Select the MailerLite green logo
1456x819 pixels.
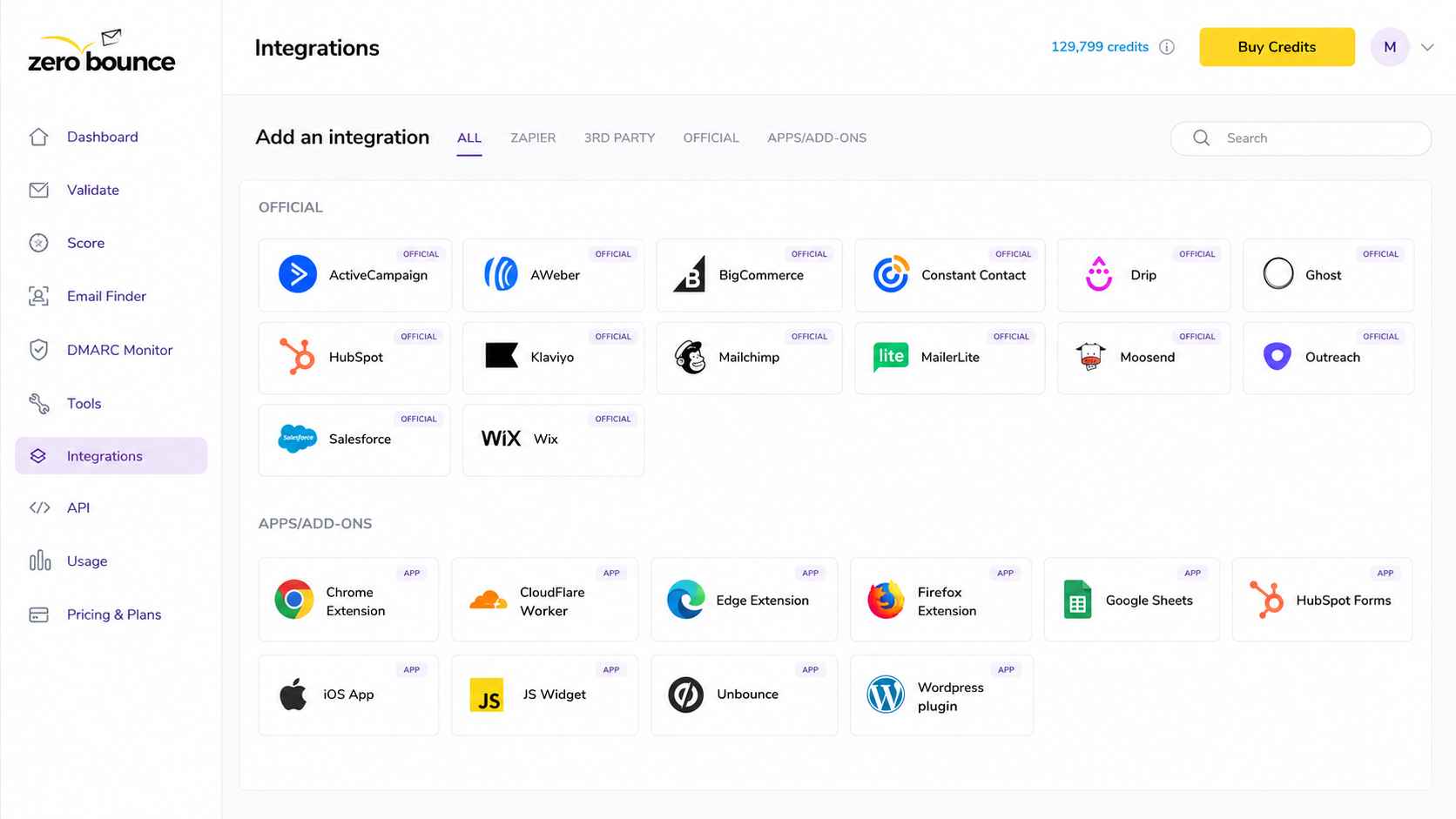[x=891, y=357]
